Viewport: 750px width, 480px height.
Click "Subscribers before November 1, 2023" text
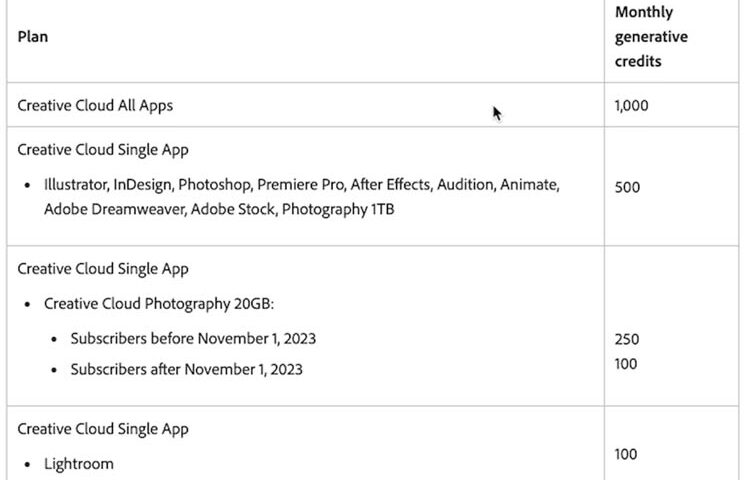tap(193, 339)
